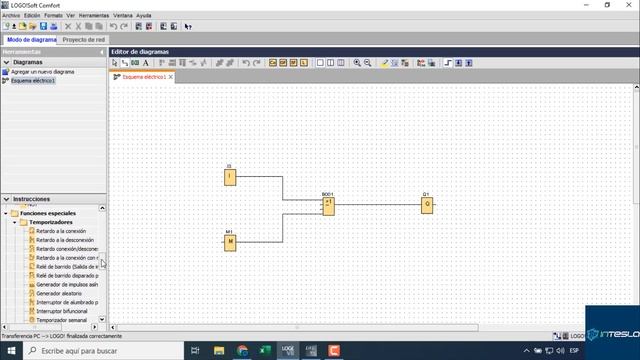Select the selection arrow tool in editor toolbar
This screenshot has width=640, height=360.
[115, 63]
